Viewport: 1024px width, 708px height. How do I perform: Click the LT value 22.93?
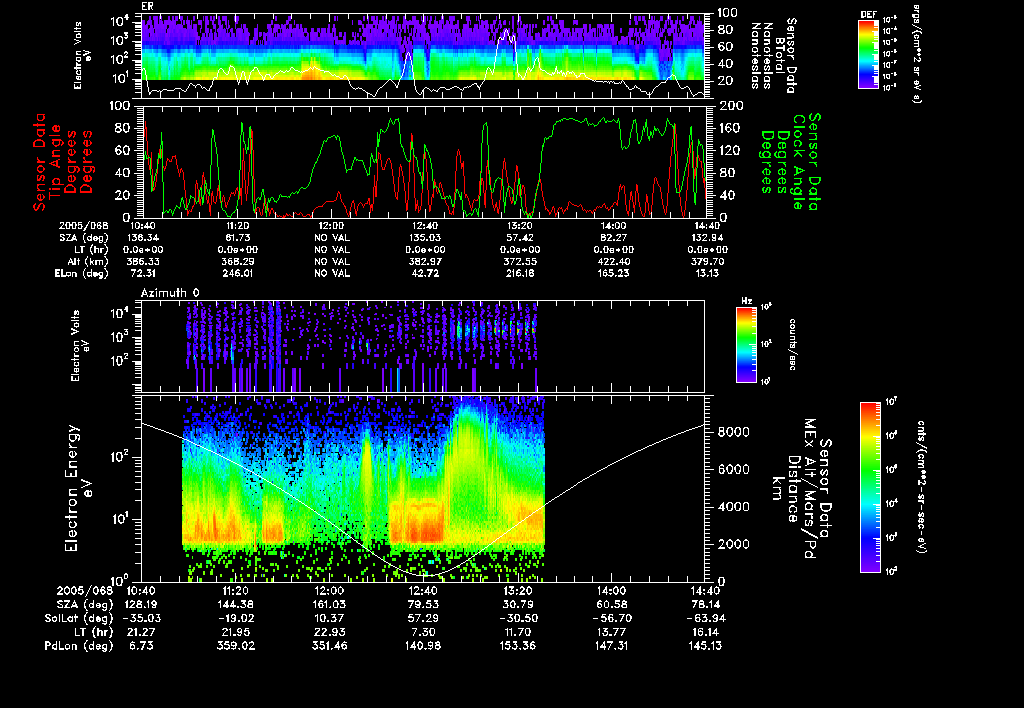point(330,632)
